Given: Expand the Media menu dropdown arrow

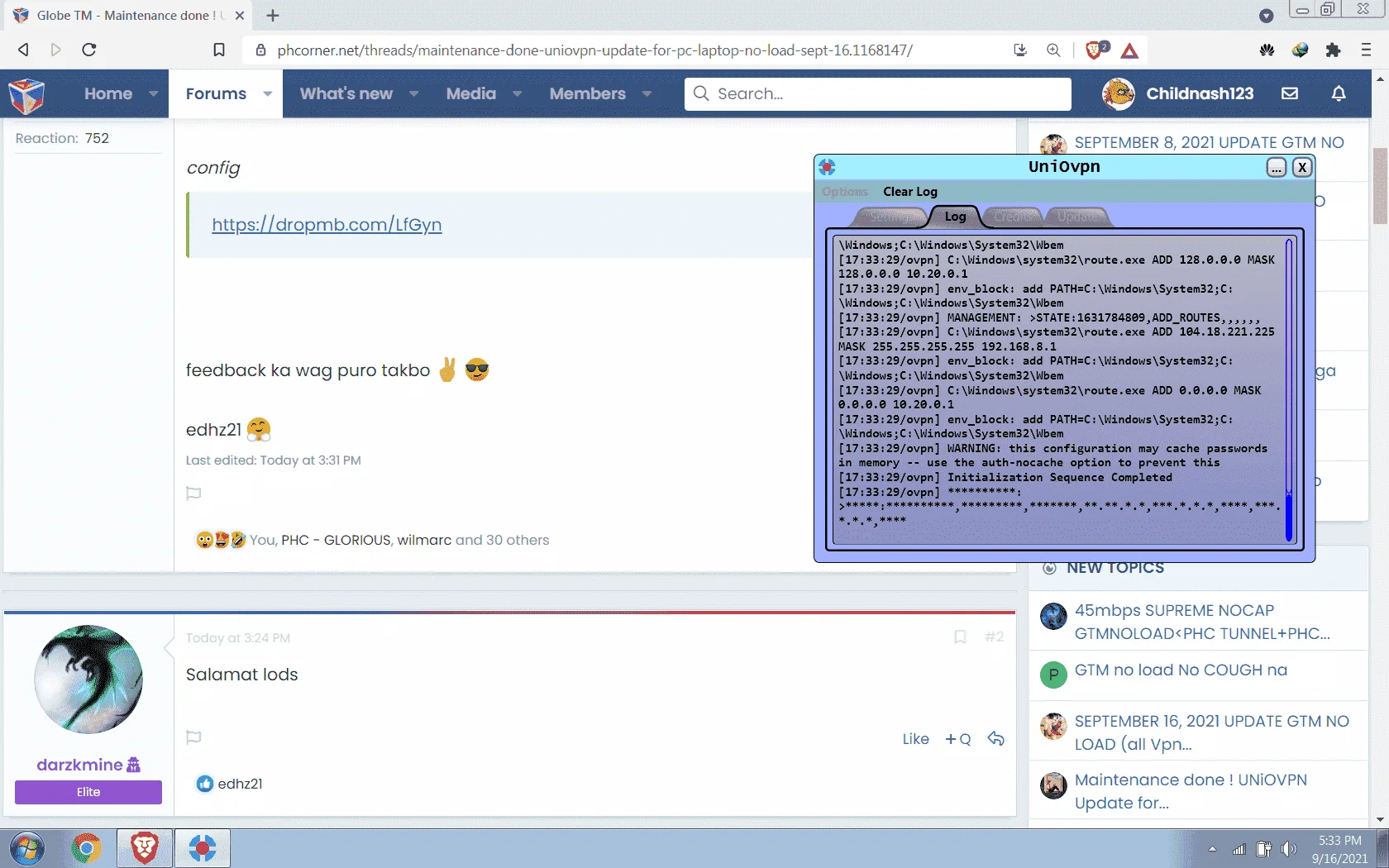Looking at the screenshot, I should pos(518,94).
